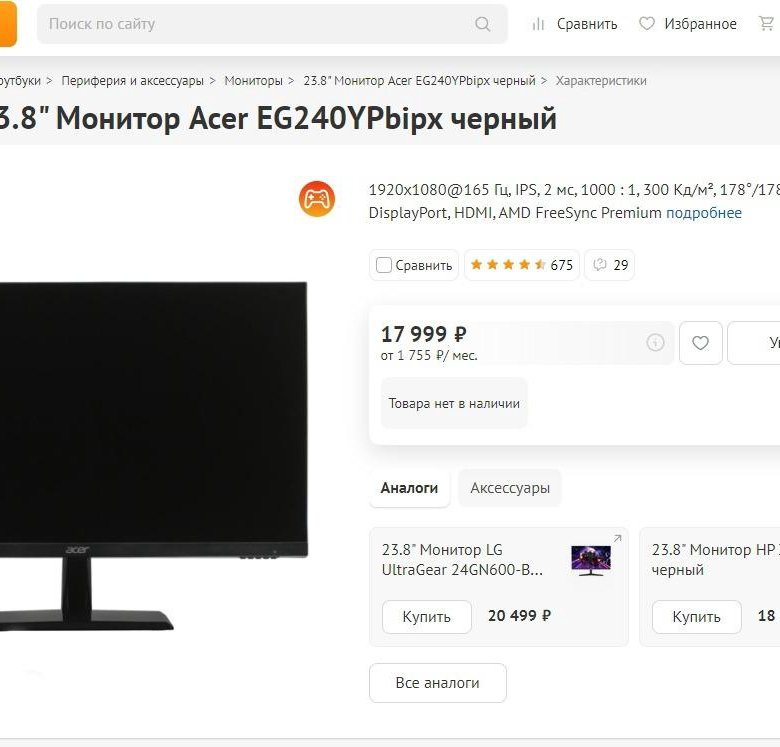Select the Аналоги tab

(x=409, y=488)
